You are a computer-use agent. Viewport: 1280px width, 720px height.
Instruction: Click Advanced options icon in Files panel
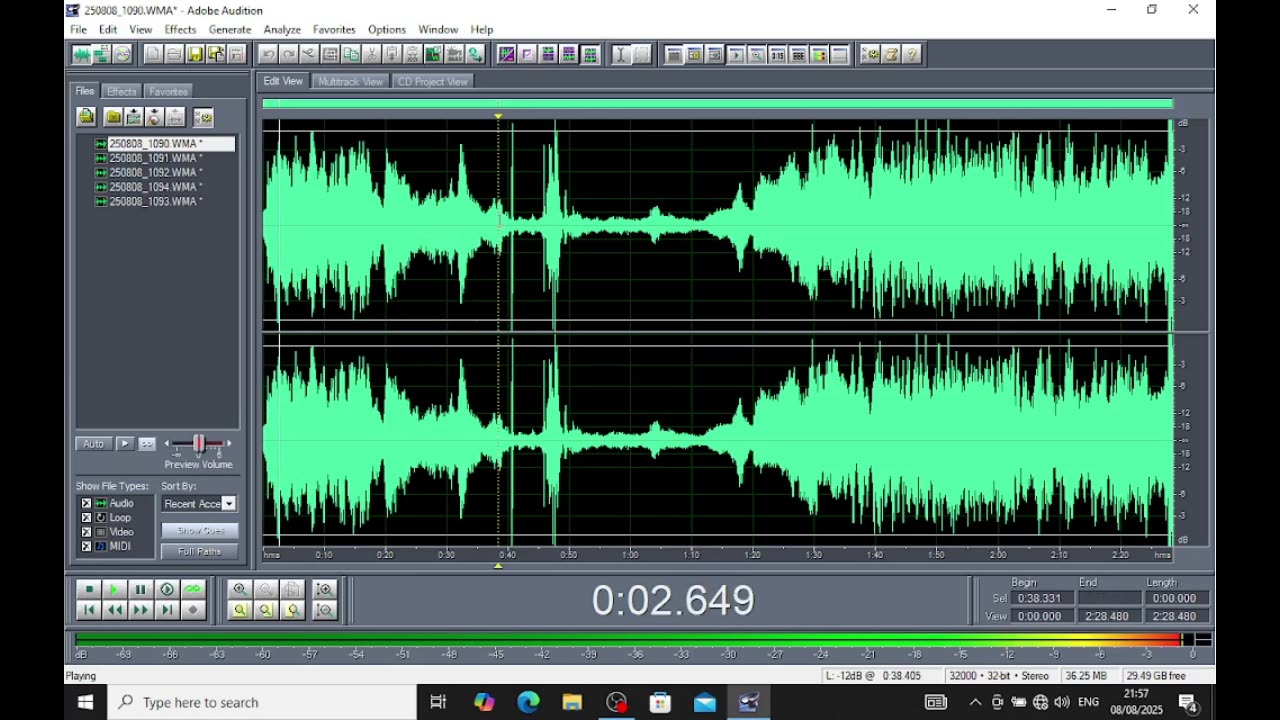coord(203,117)
